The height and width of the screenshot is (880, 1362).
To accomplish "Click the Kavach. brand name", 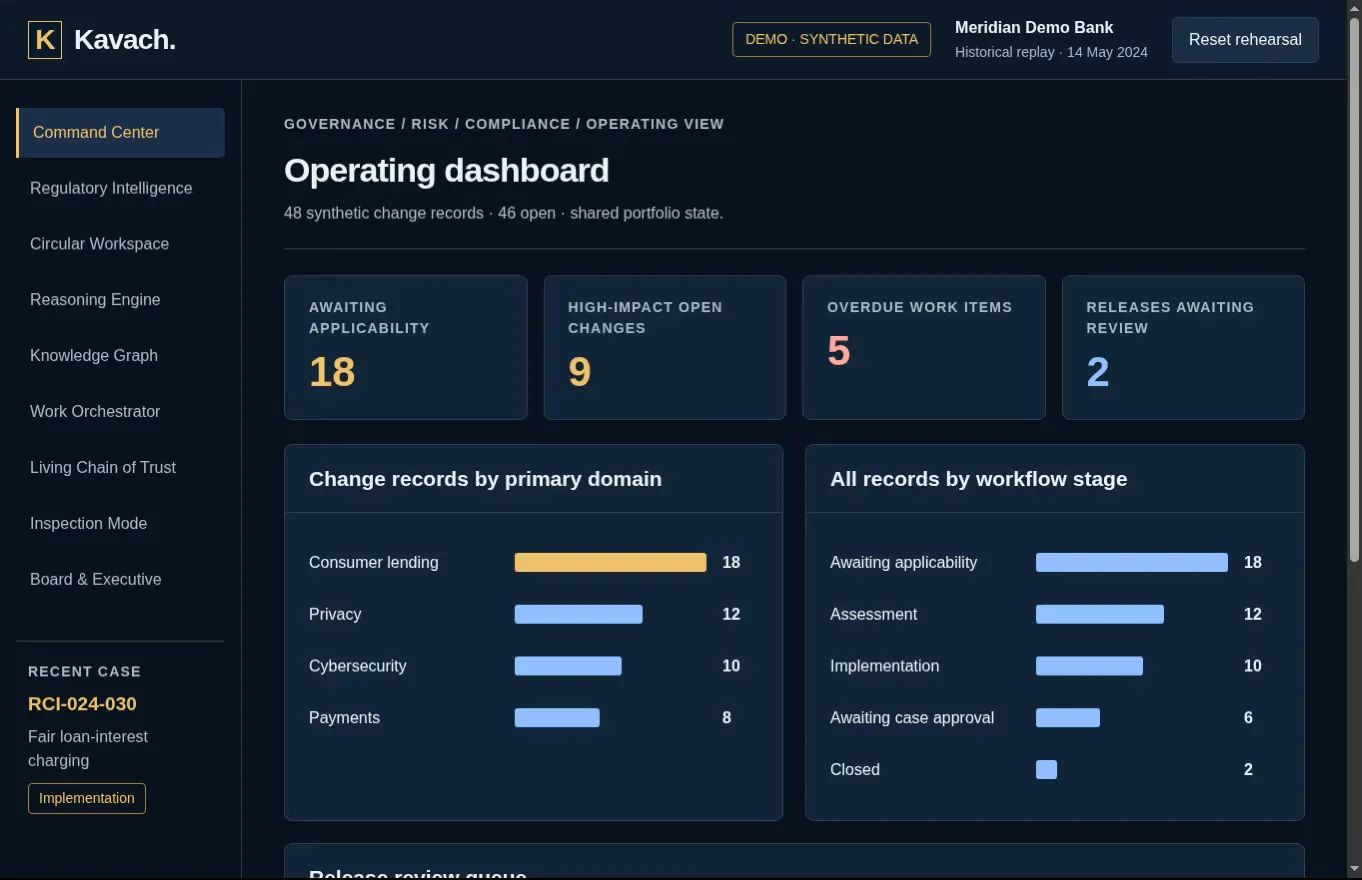I will (x=125, y=40).
